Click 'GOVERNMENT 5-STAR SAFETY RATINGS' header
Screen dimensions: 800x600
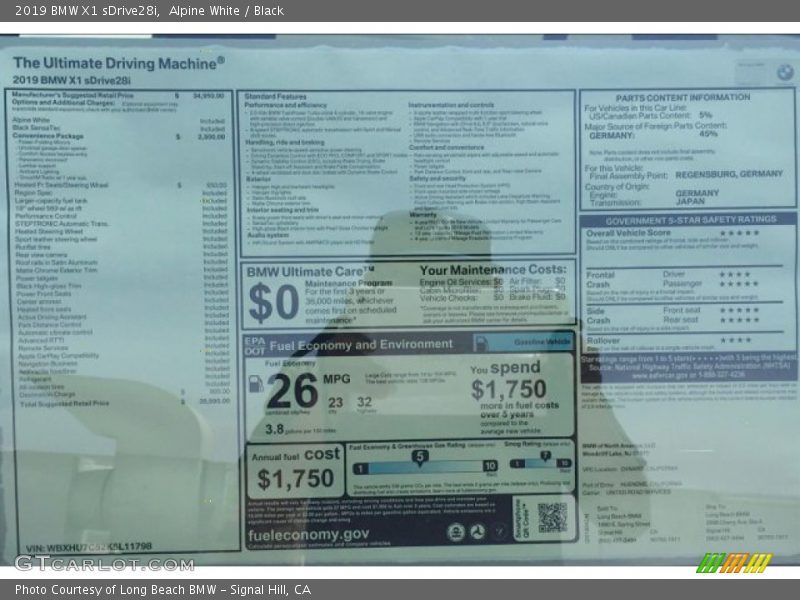[x=691, y=220]
